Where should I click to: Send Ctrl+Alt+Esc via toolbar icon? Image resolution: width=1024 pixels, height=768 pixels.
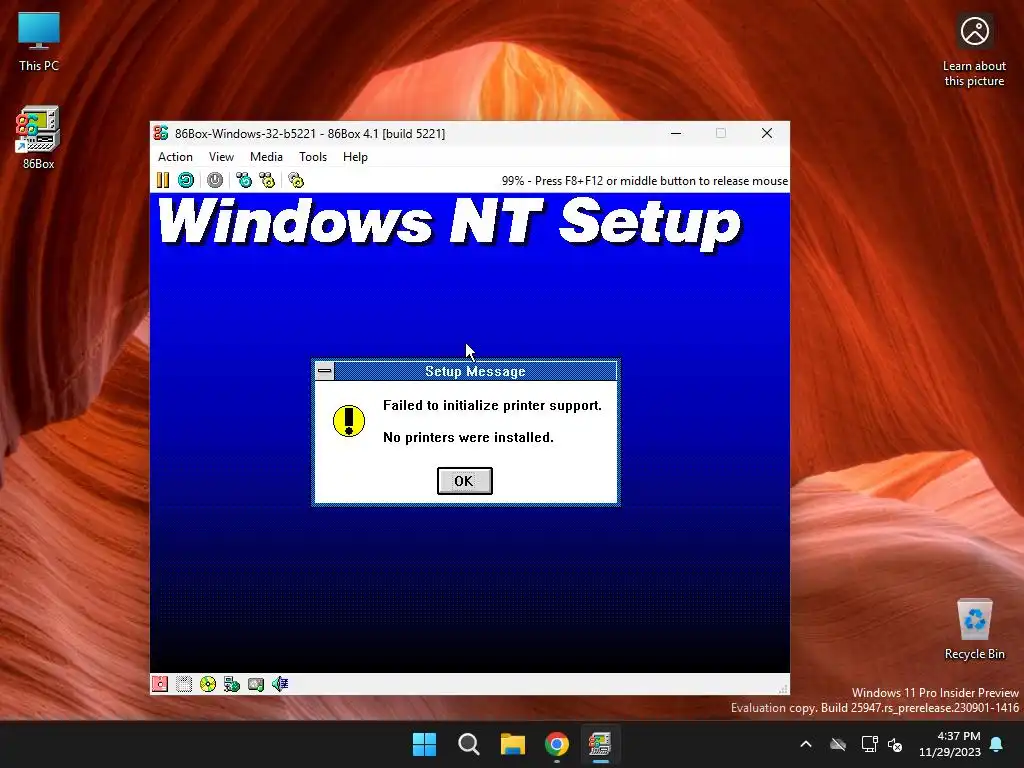(267, 180)
